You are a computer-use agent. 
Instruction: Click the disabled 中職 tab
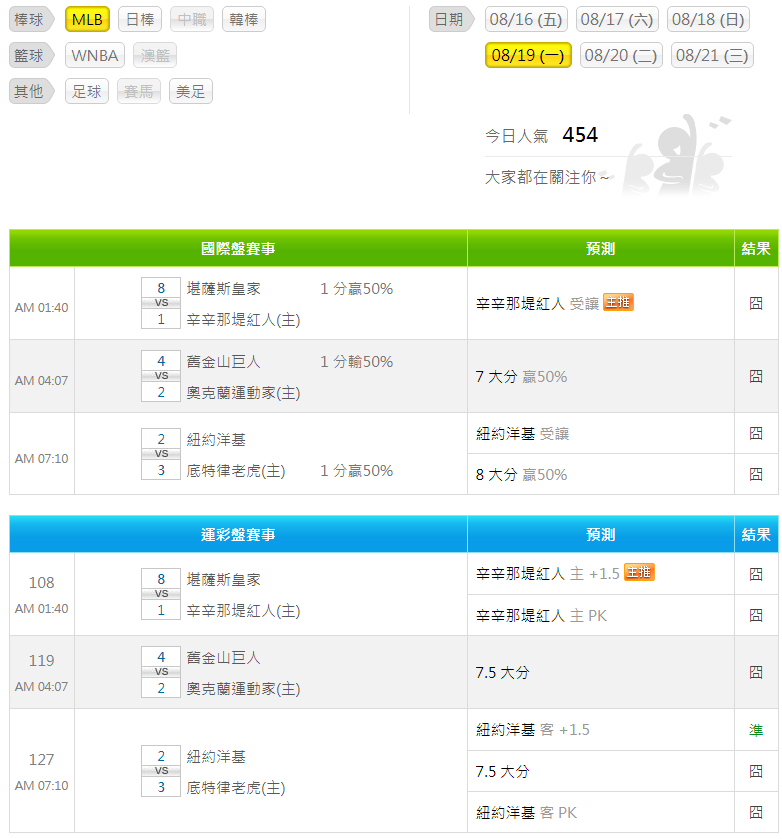[192, 19]
